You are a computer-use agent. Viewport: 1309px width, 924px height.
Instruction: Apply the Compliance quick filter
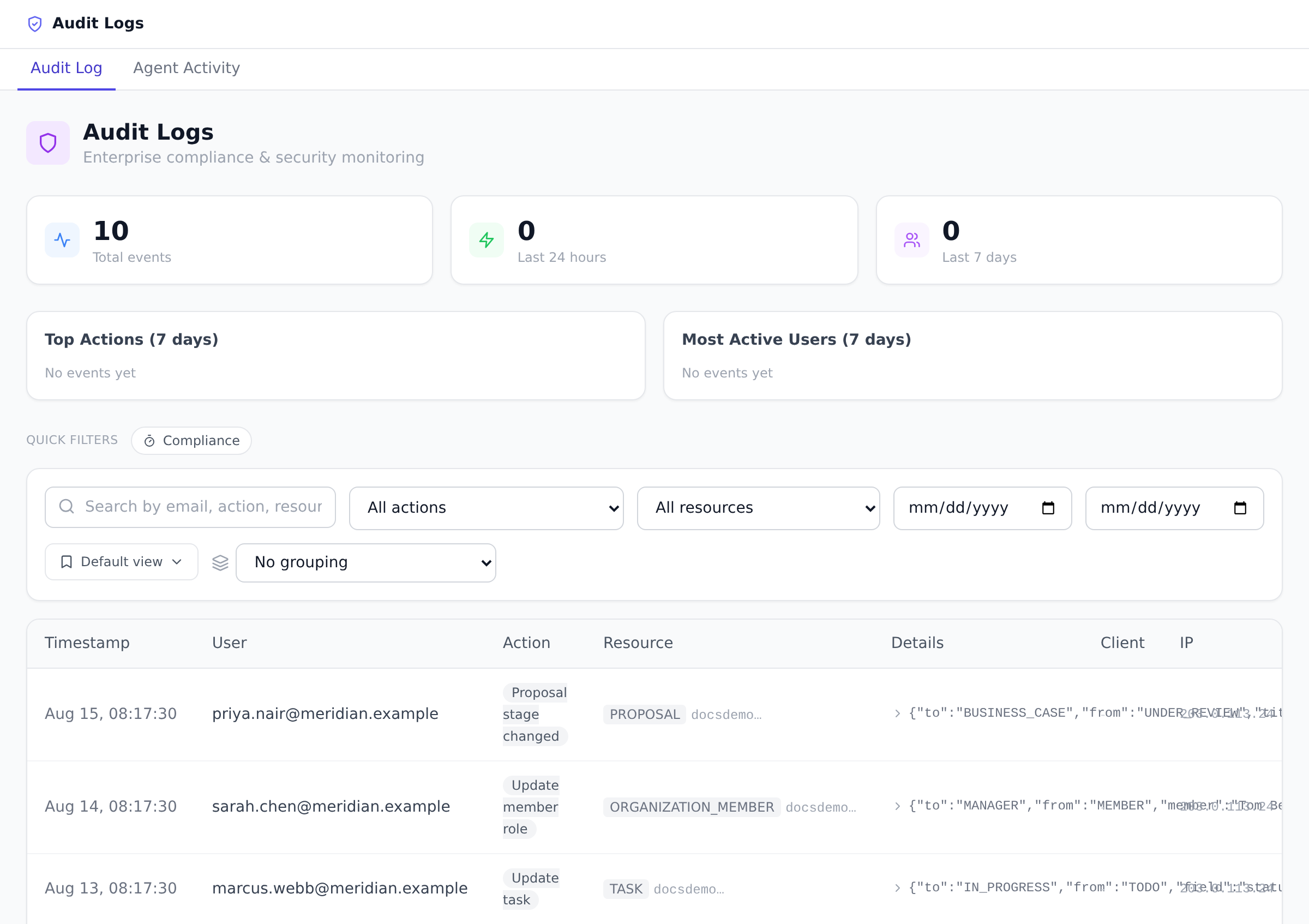click(x=191, y=441)
